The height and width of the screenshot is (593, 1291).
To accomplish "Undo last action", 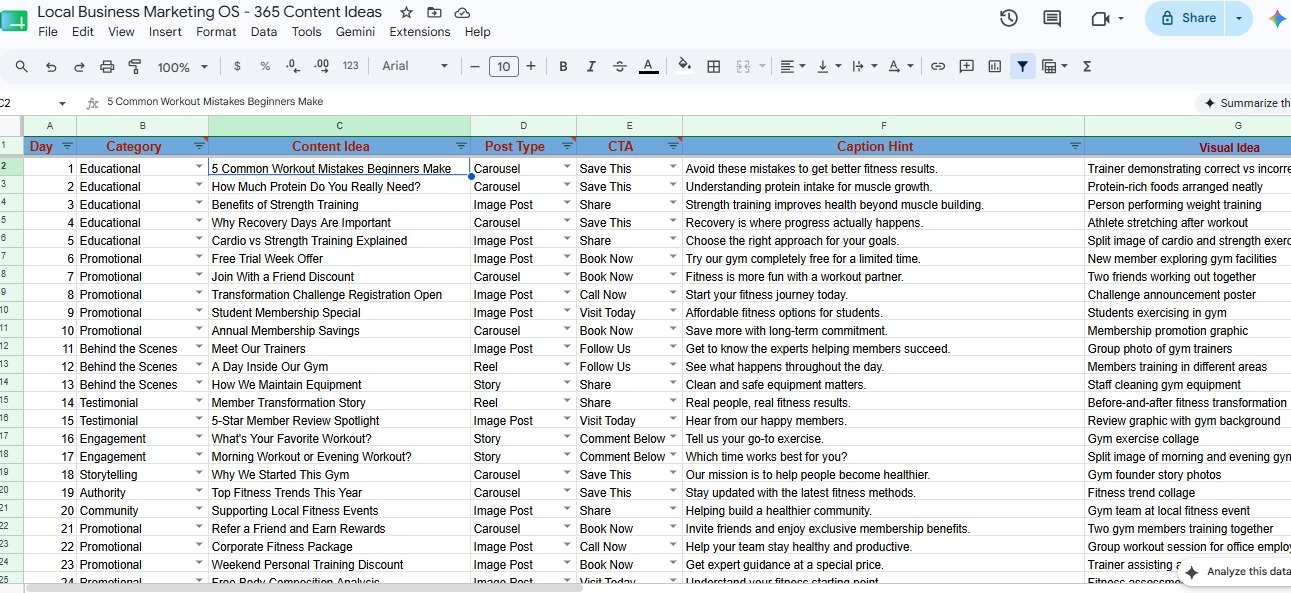I will coord(51,67).
